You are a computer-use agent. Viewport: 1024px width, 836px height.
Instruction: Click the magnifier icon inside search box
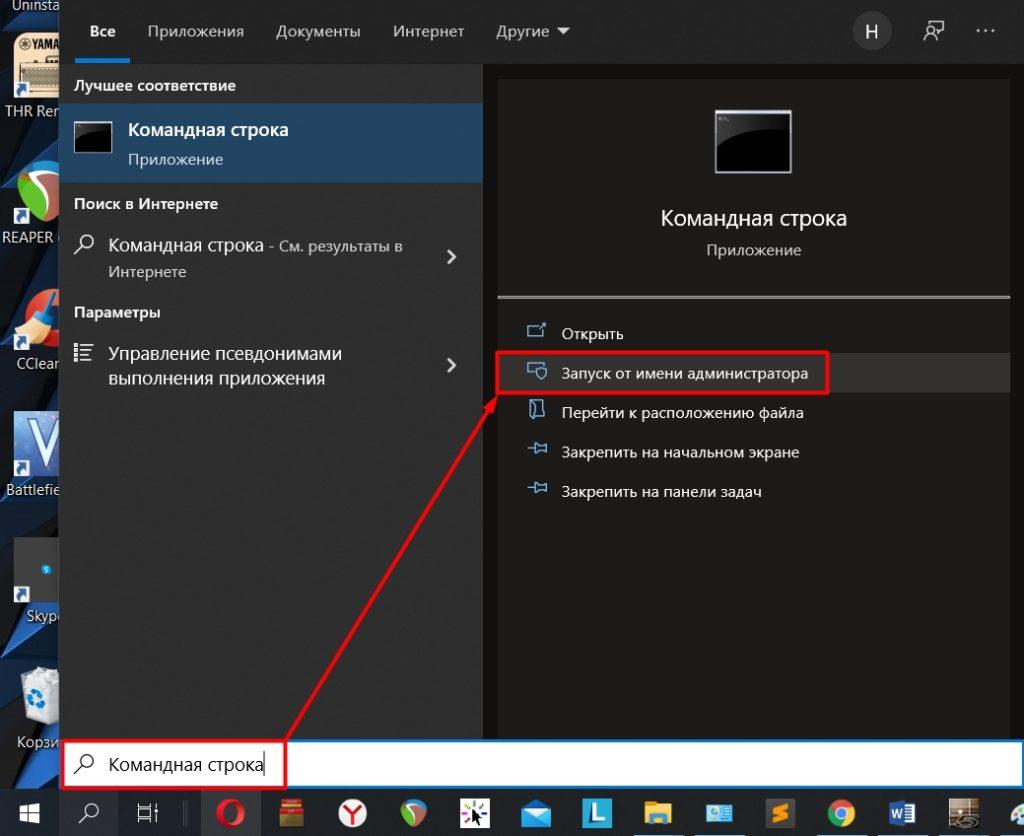[x=84, y=763]
